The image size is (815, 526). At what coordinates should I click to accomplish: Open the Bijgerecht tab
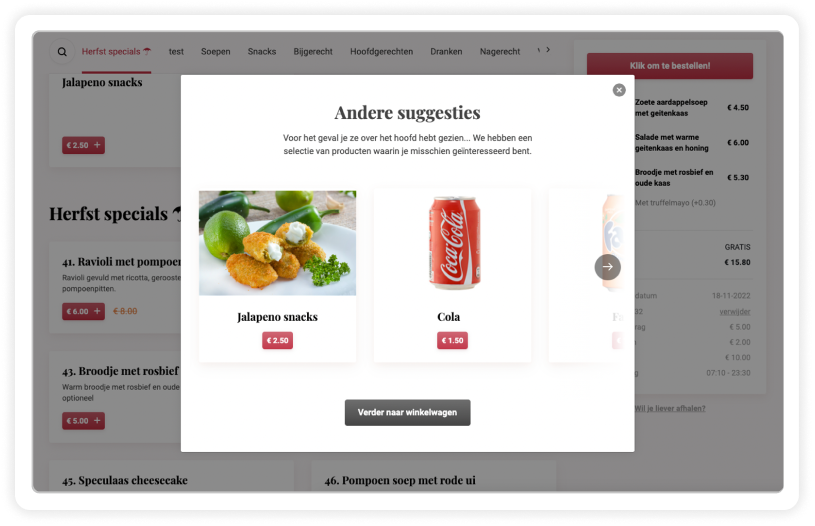313,51
